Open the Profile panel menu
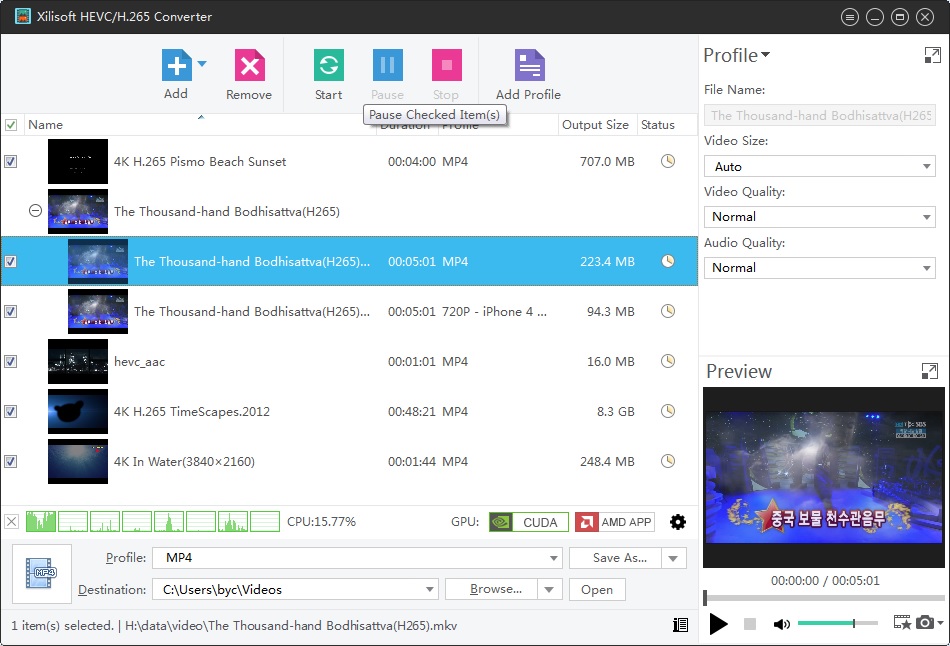950x646 pixels. tap(763, 56)
